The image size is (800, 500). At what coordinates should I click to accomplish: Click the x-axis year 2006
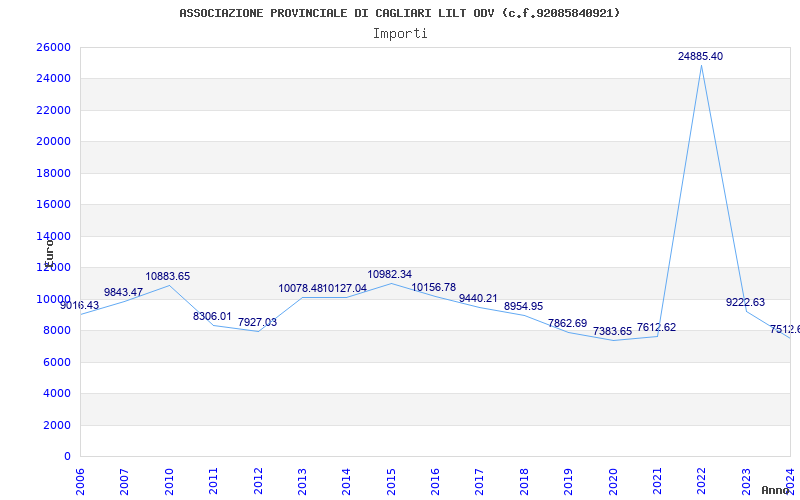[x=80, y=481]
